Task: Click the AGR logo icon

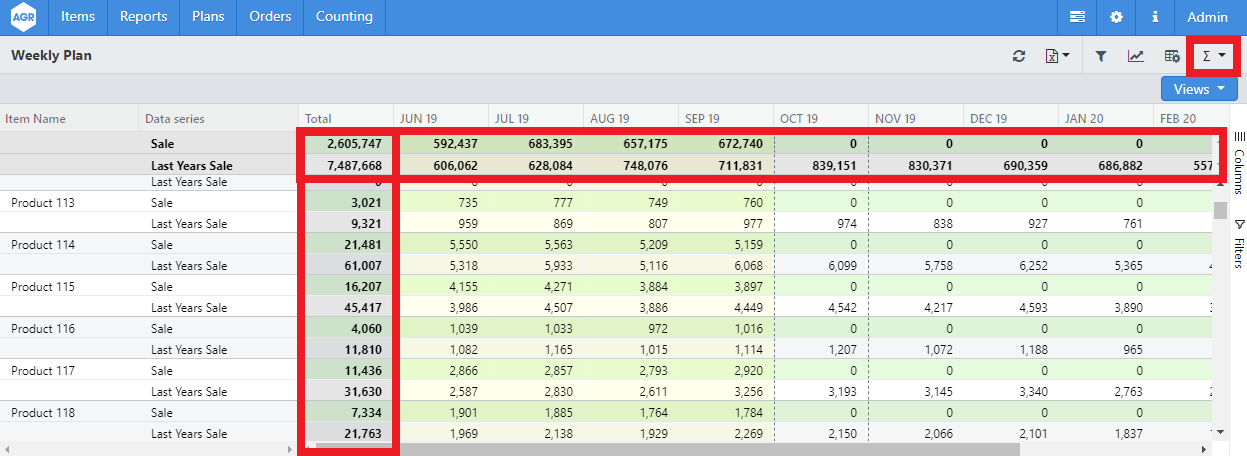Action: (24, 17)
